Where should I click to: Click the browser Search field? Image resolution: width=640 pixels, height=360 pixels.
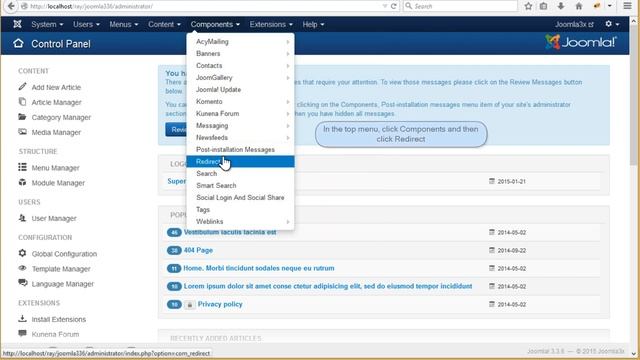[460, 6]
